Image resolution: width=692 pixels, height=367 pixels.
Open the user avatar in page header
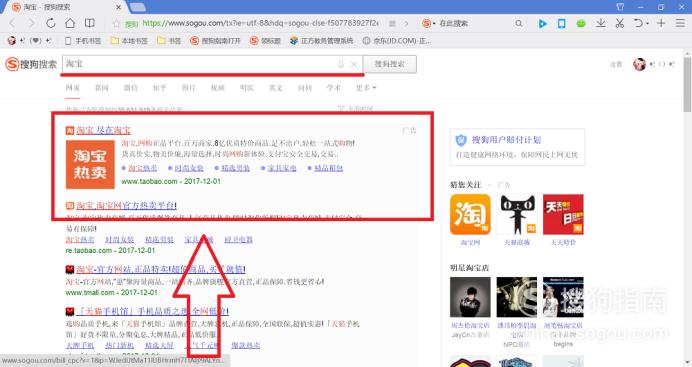(x=639, y=64)
